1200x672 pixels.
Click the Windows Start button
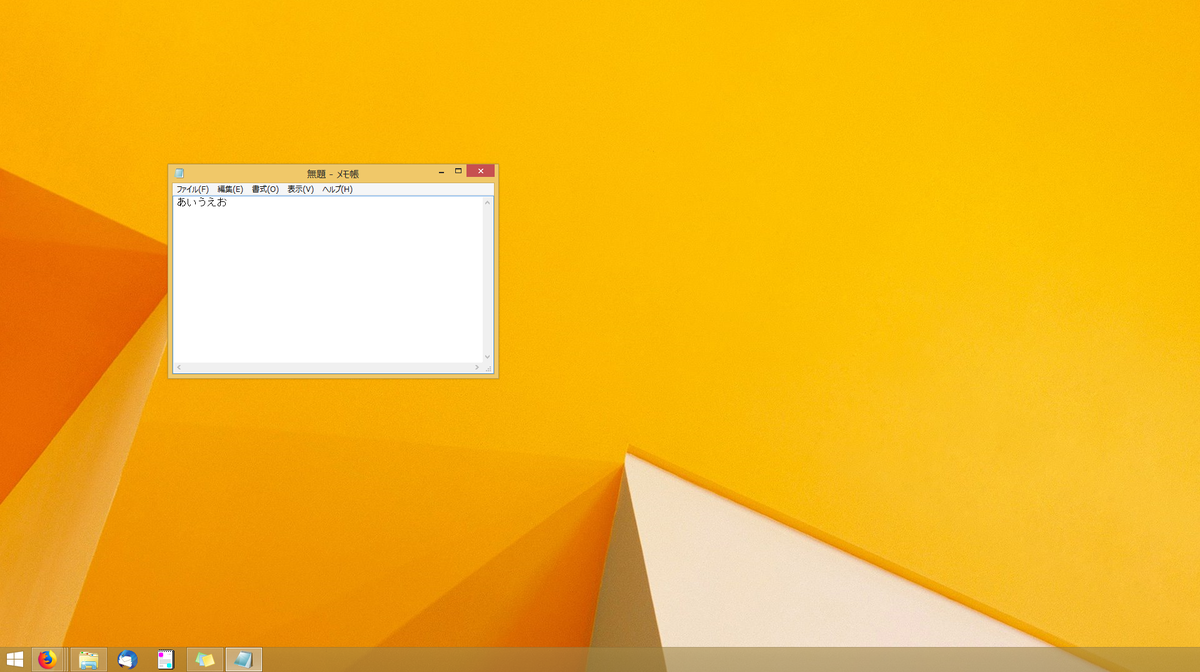click(13, 659)
